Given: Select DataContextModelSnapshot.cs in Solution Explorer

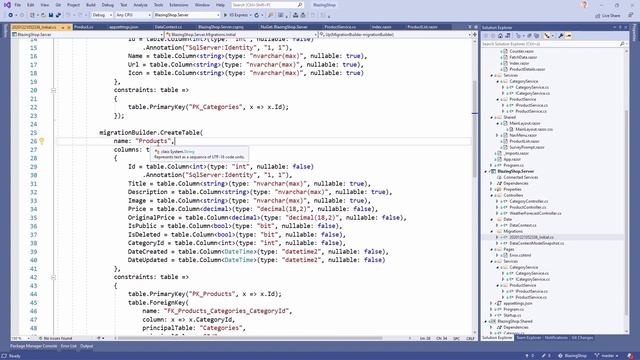Looking at the screenshot, I should click(537, 243).
